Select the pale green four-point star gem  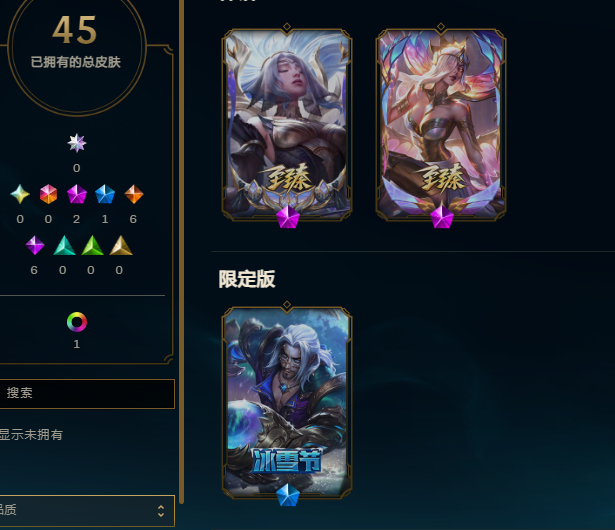pyautogui.click(x=20, y=194)
